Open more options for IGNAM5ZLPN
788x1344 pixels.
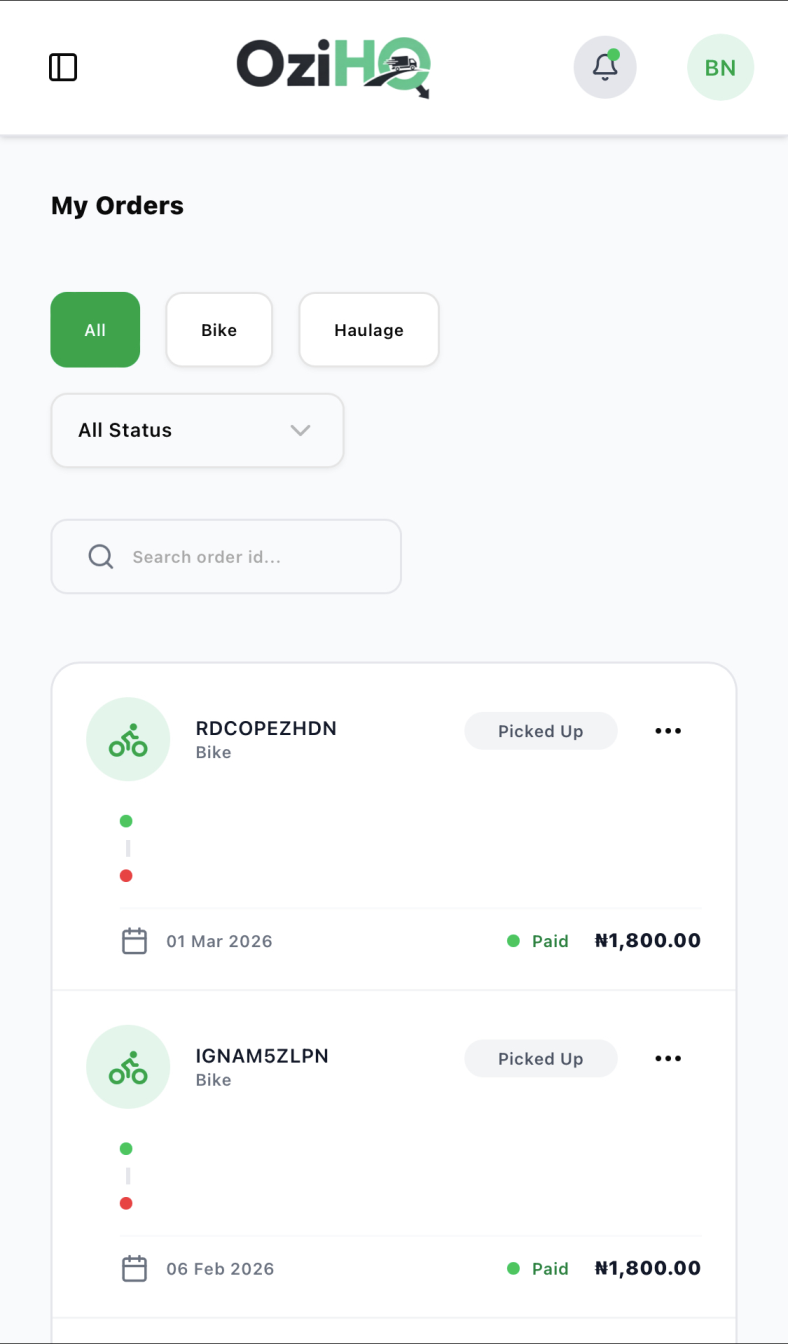coord(668,1059)
